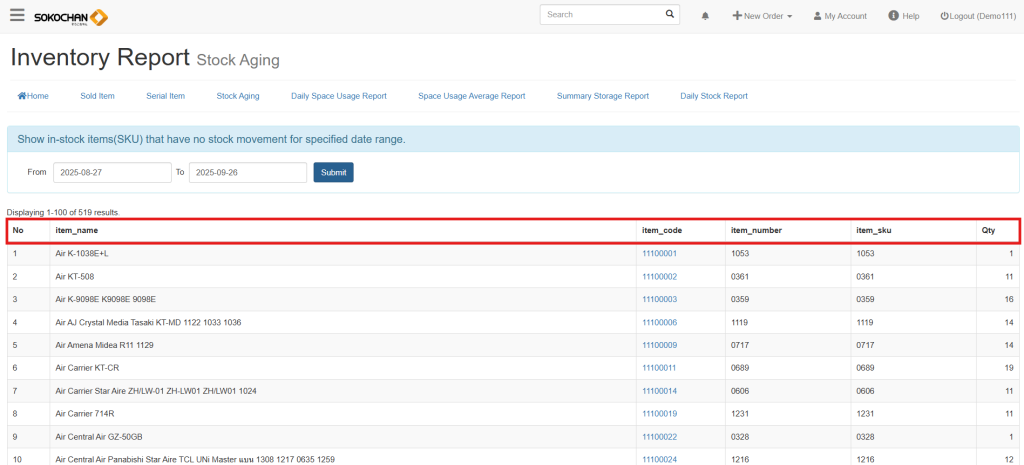Expand the New Order dropdown
1024x465 pixels.
click(762, 16)
